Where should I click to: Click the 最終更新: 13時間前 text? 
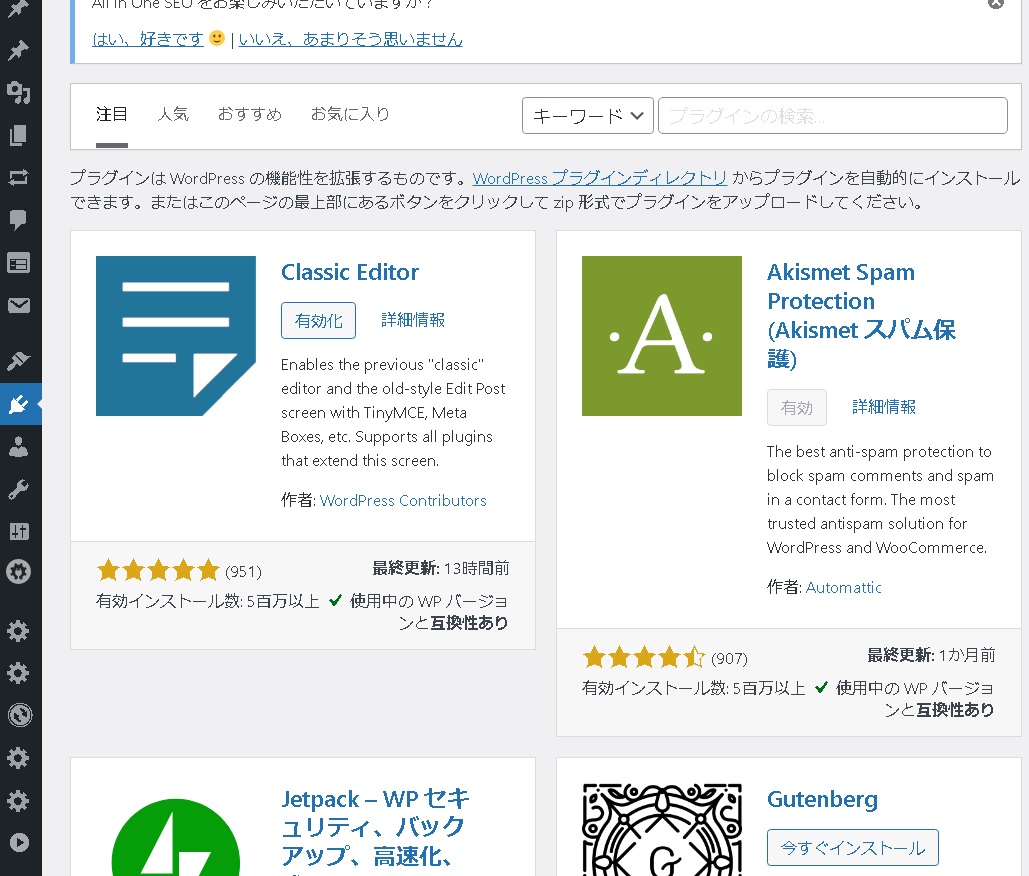pos(441,568)
